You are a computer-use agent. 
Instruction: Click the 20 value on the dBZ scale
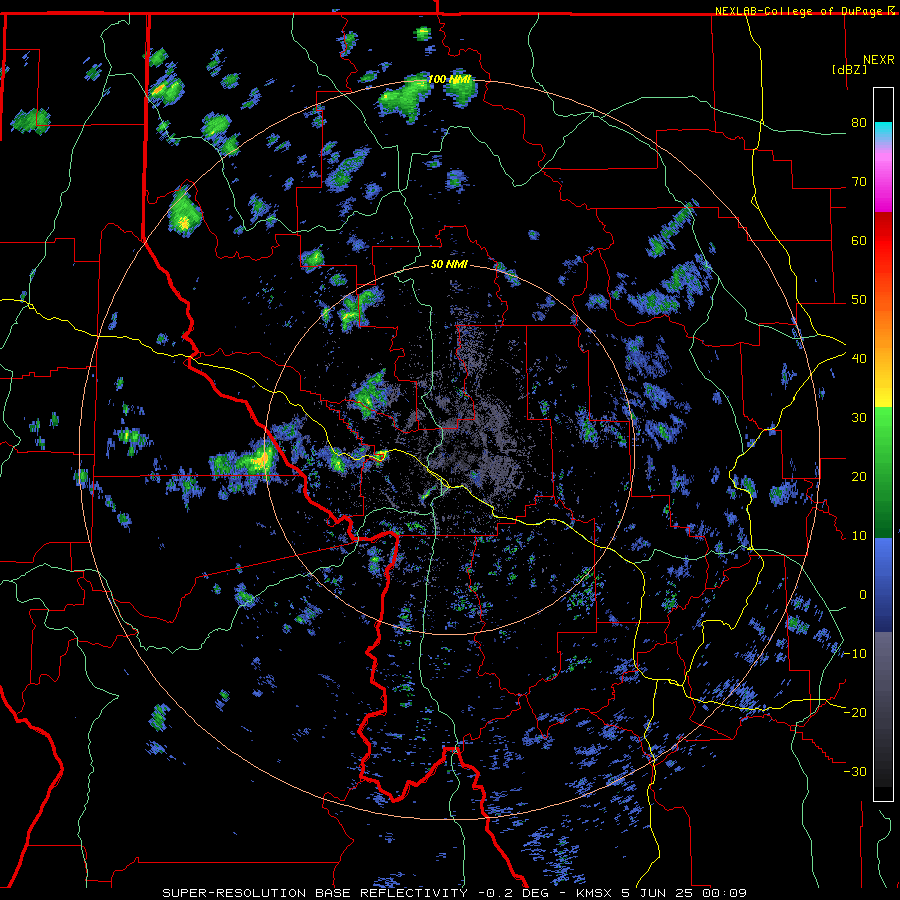point(859,476)
